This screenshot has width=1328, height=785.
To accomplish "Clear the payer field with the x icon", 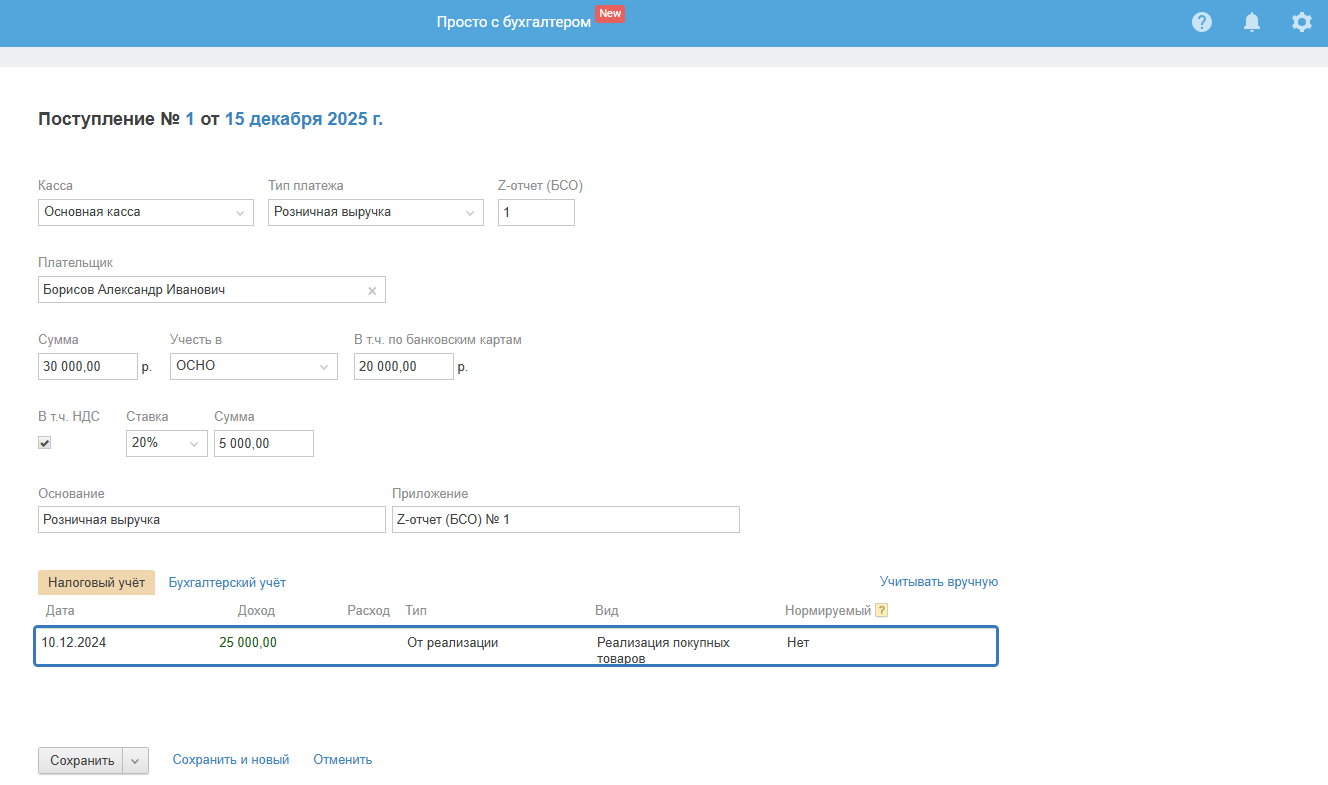I will [372, 290].
